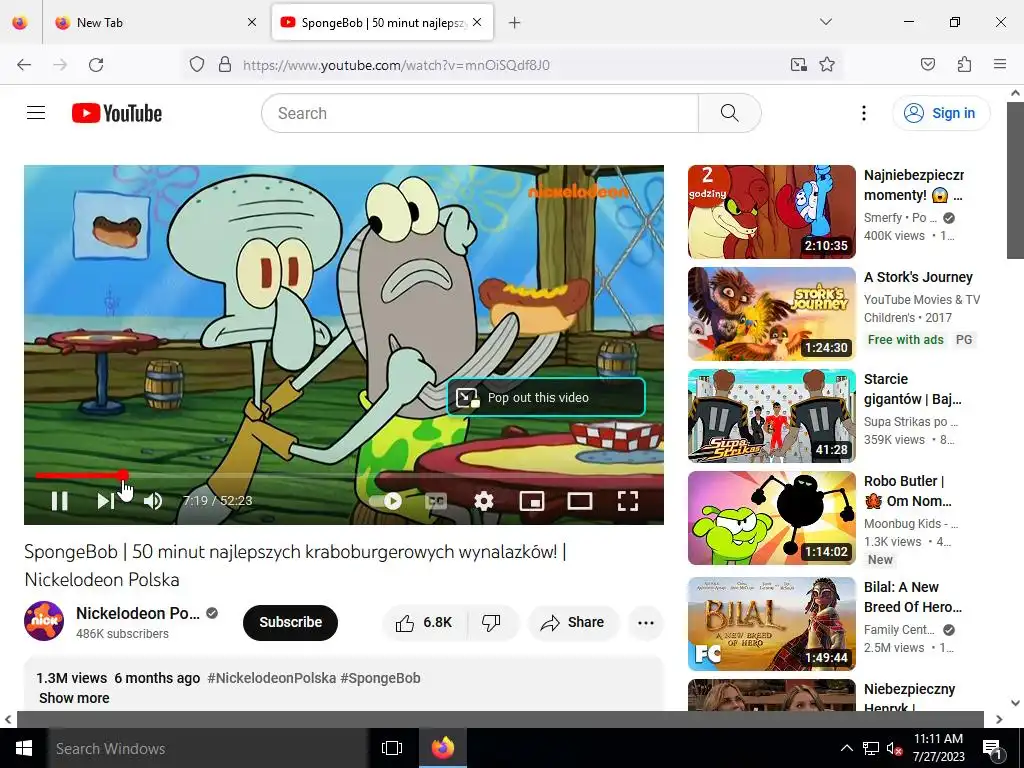
Task: Close the SpongeBob tab
Action: coord(477,22)
